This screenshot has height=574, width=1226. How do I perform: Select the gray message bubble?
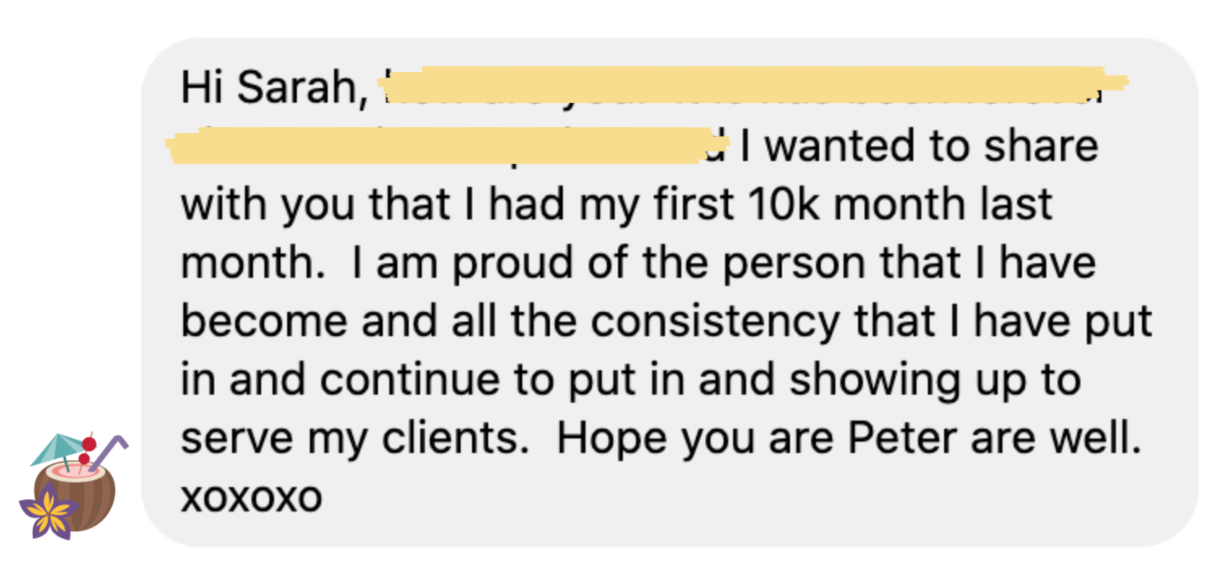tap(669, 293)
